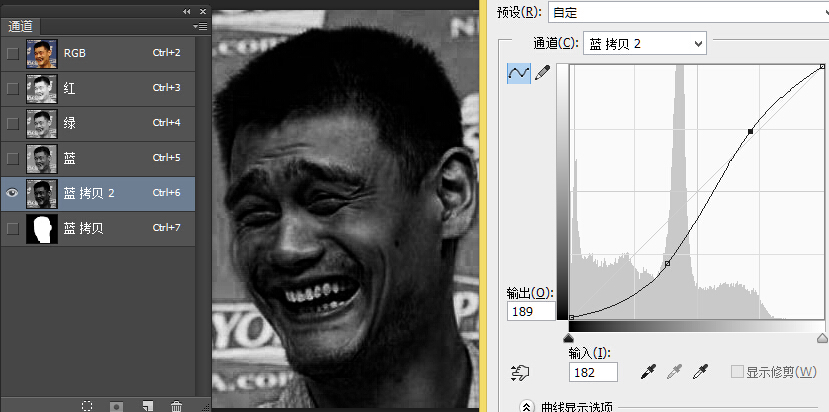Viewport: 829px width, 412px height.
Task: Pick the white point eyedropper
Action: 701,372
